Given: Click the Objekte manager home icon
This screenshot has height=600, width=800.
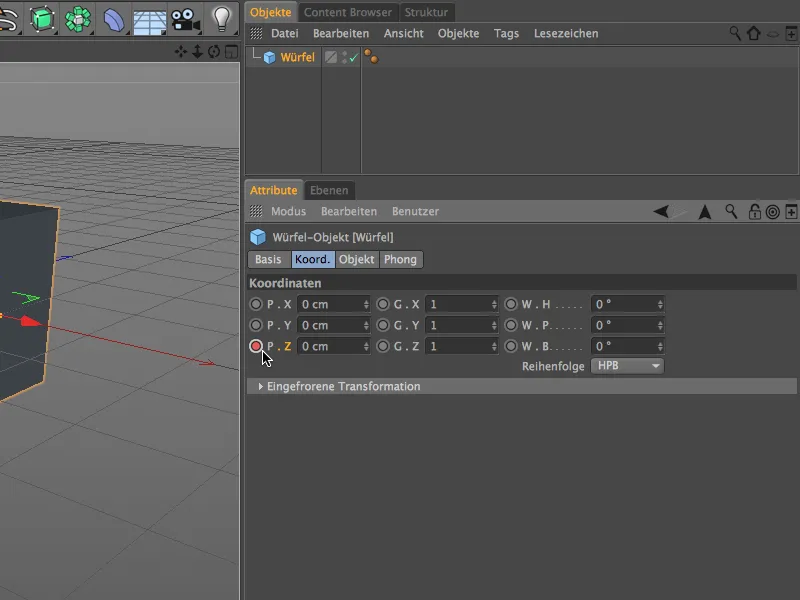Looking at the screenshot, I should point(754,34).
